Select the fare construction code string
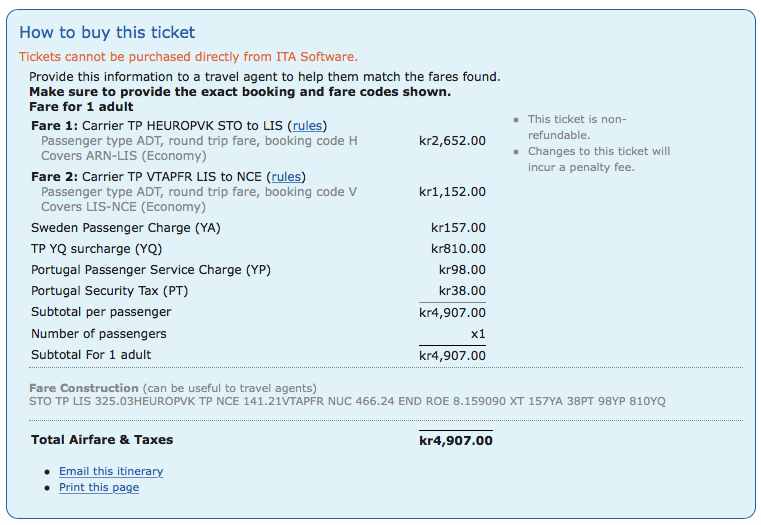Screen dimensions: 761x525 coord(347,401)
